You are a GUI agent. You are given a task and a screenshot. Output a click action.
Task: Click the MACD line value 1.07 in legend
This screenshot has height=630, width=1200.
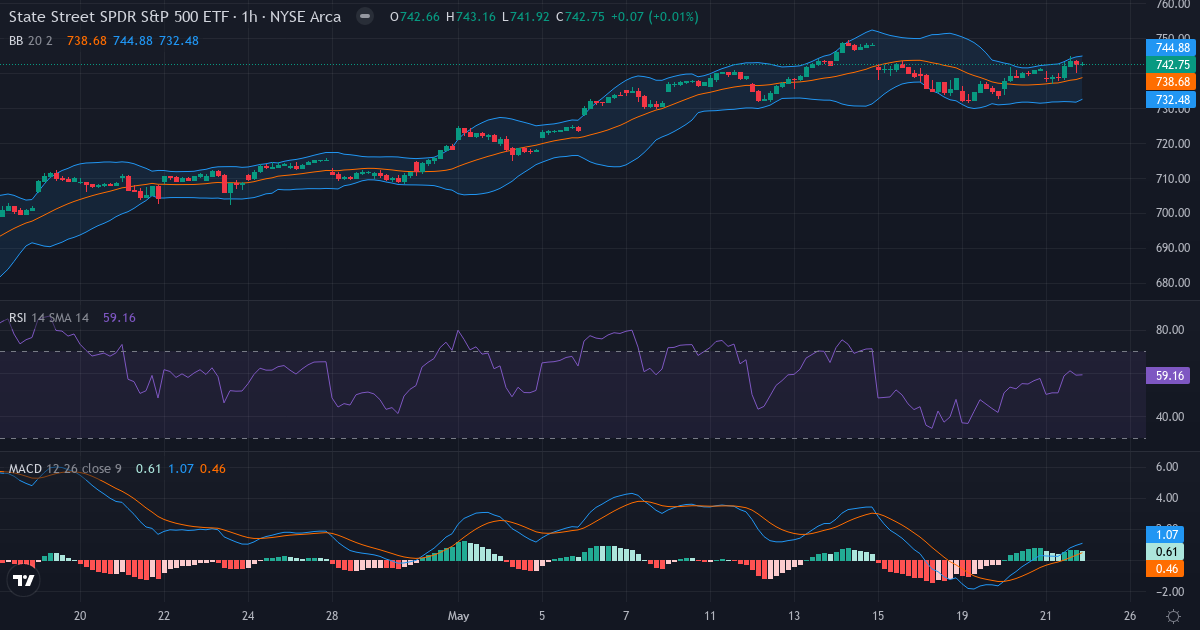[181, 468]
